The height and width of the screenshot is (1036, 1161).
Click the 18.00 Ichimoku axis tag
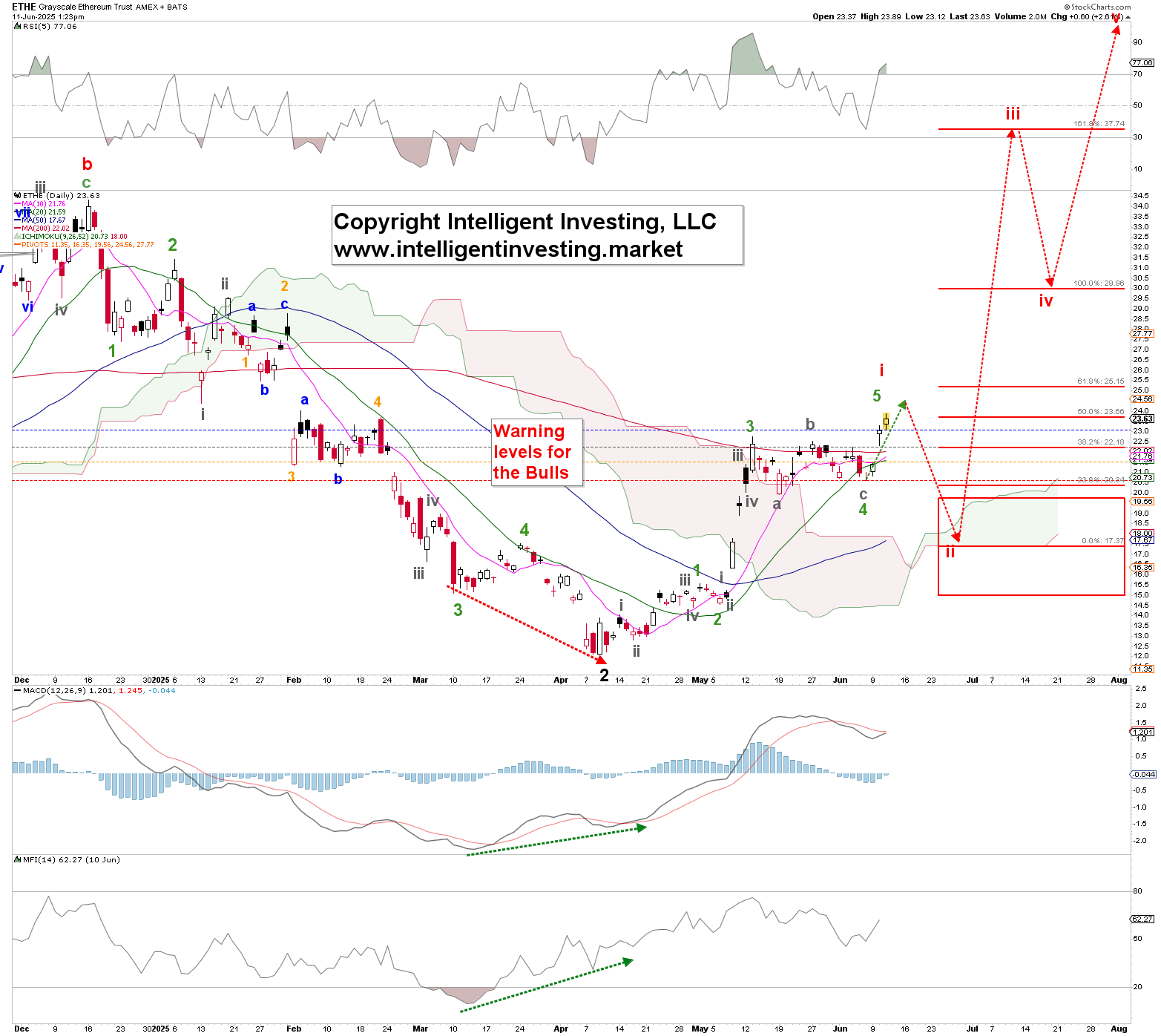pyautogui.click(x=1143, y=534)
